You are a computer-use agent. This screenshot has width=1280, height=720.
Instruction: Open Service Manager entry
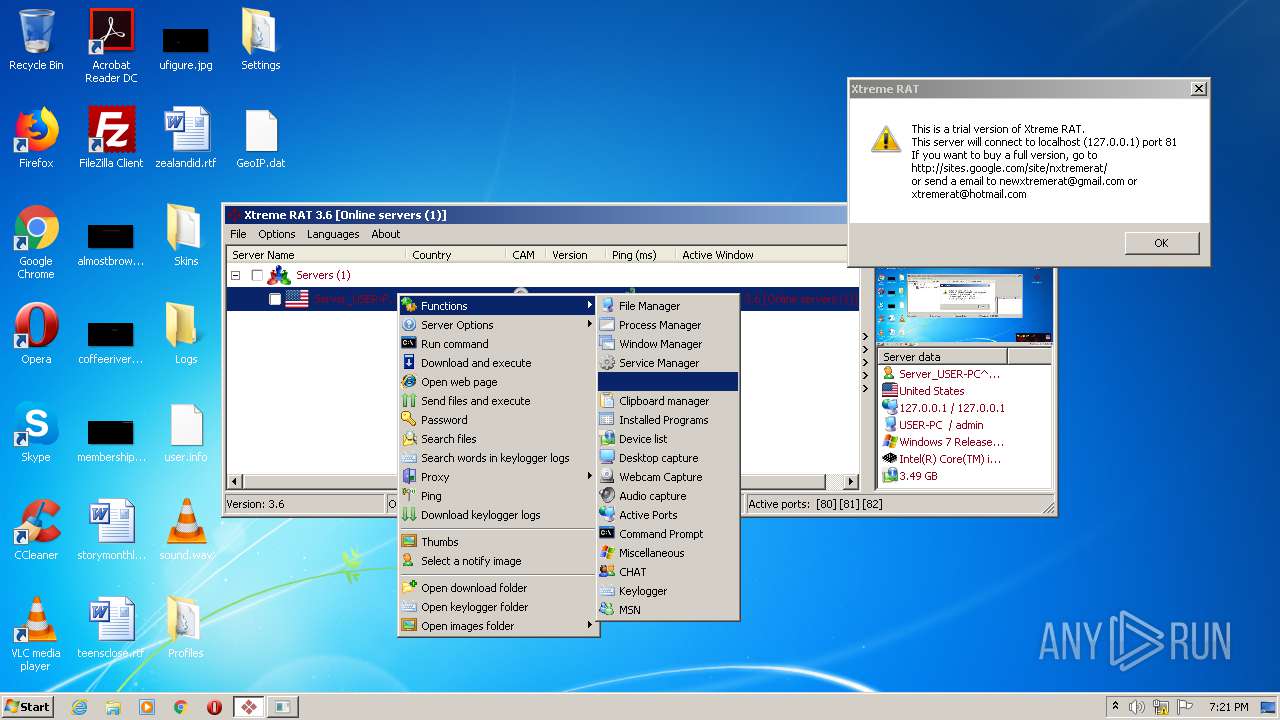667,363
